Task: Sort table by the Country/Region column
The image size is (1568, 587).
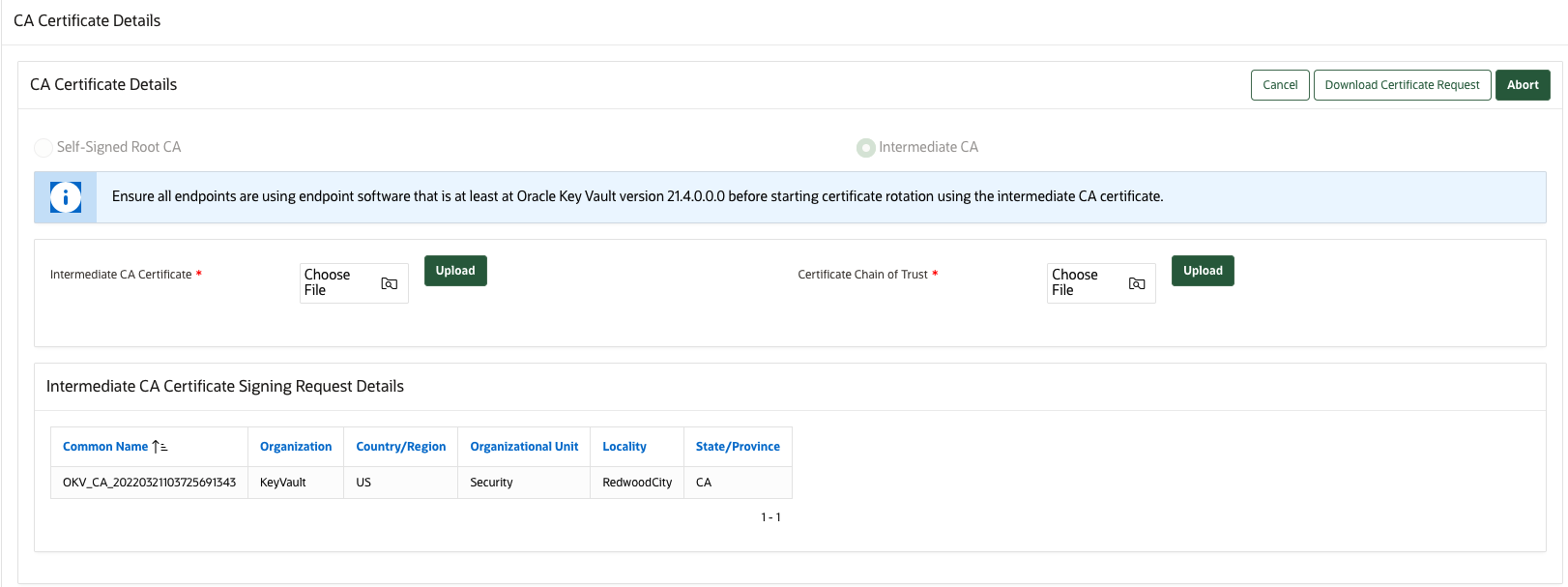Action: point(400,446)
